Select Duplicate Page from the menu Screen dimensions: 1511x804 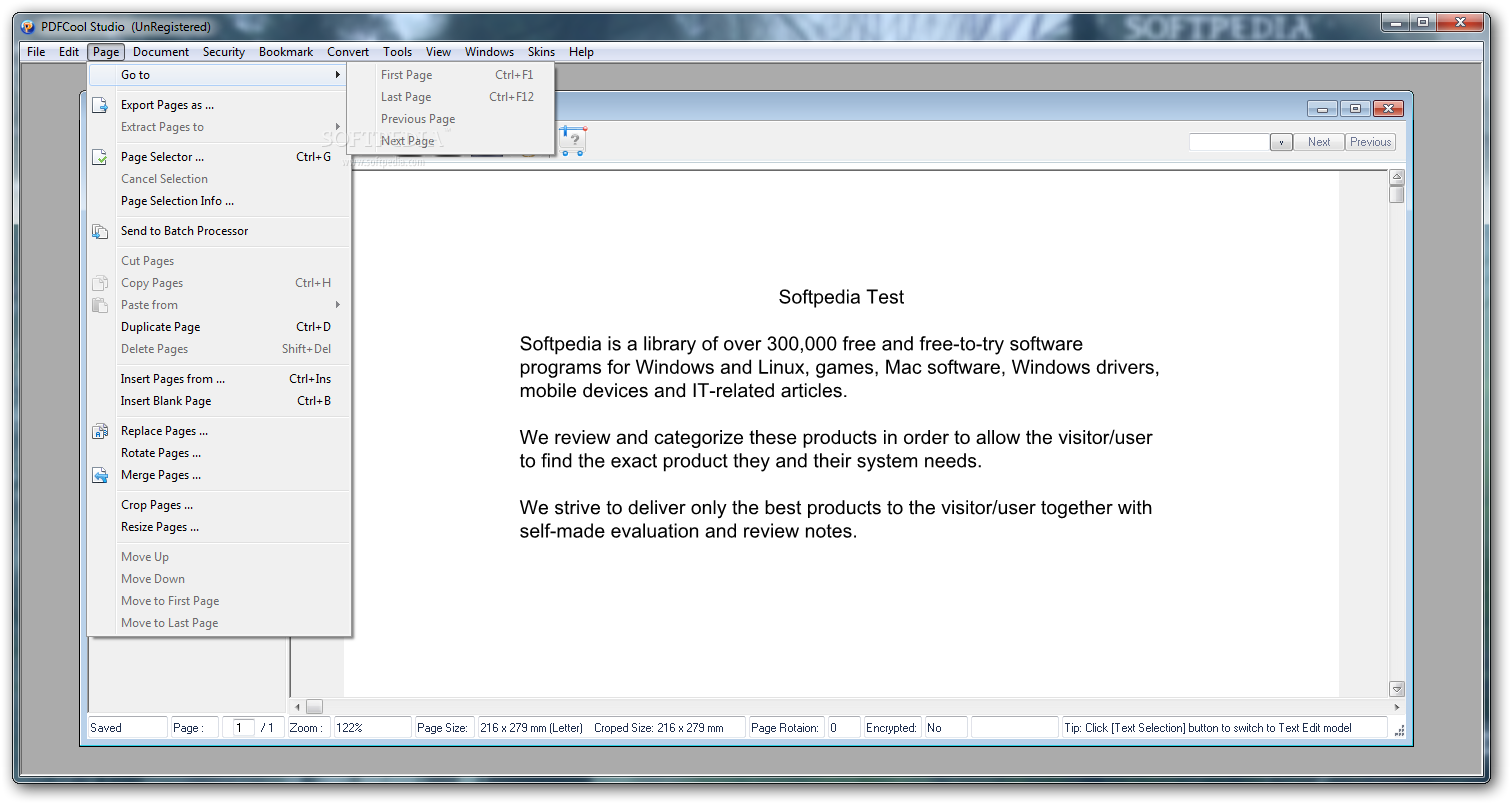(x=219, y=327)
